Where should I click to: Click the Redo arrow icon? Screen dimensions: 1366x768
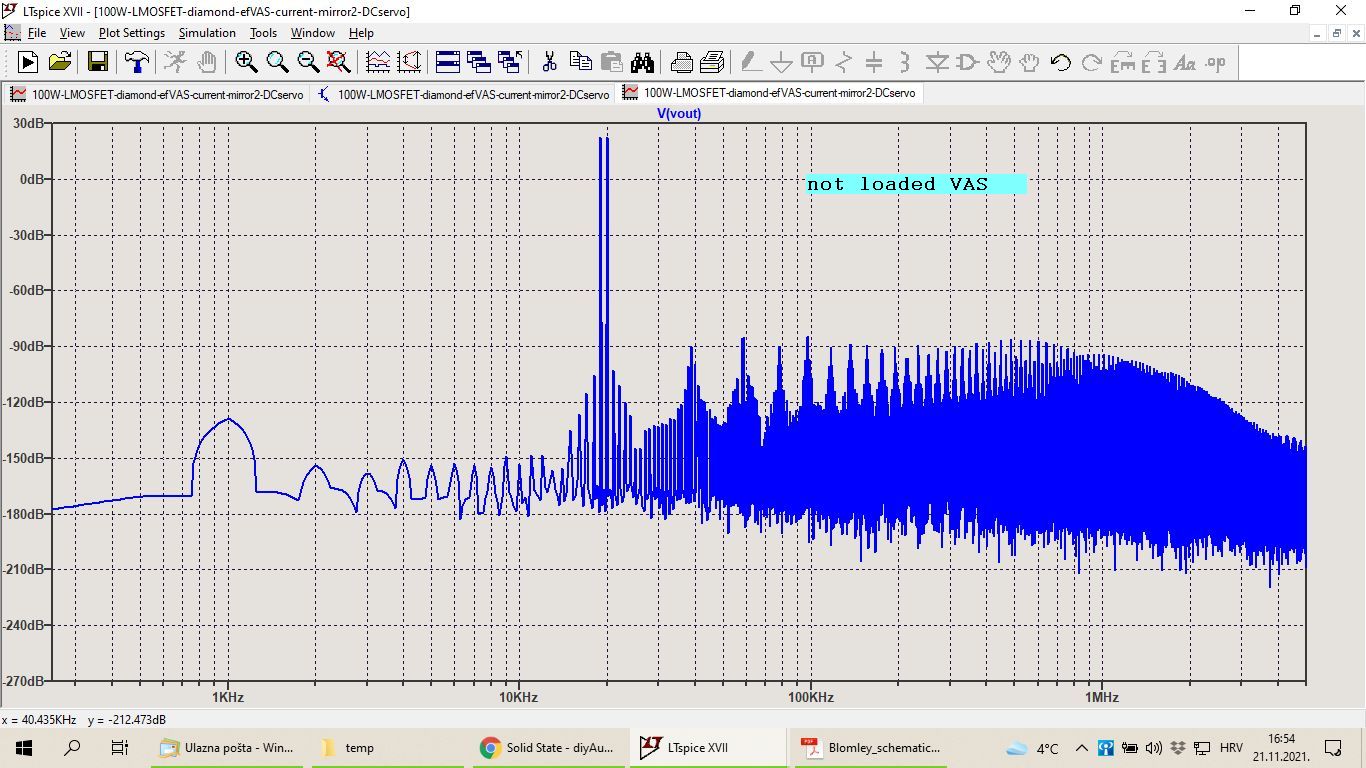tap(1092, 62)
